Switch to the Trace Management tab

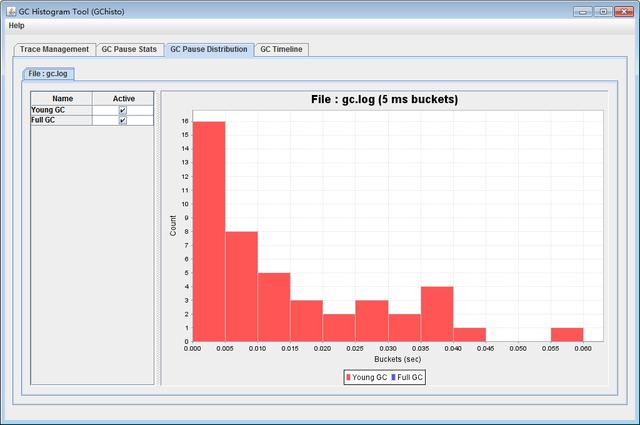coord(54,49)
